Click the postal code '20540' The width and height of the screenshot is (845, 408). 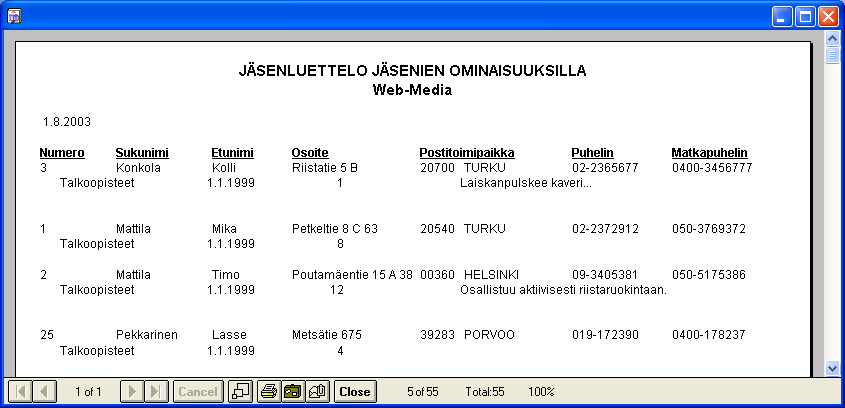(438, 229)
